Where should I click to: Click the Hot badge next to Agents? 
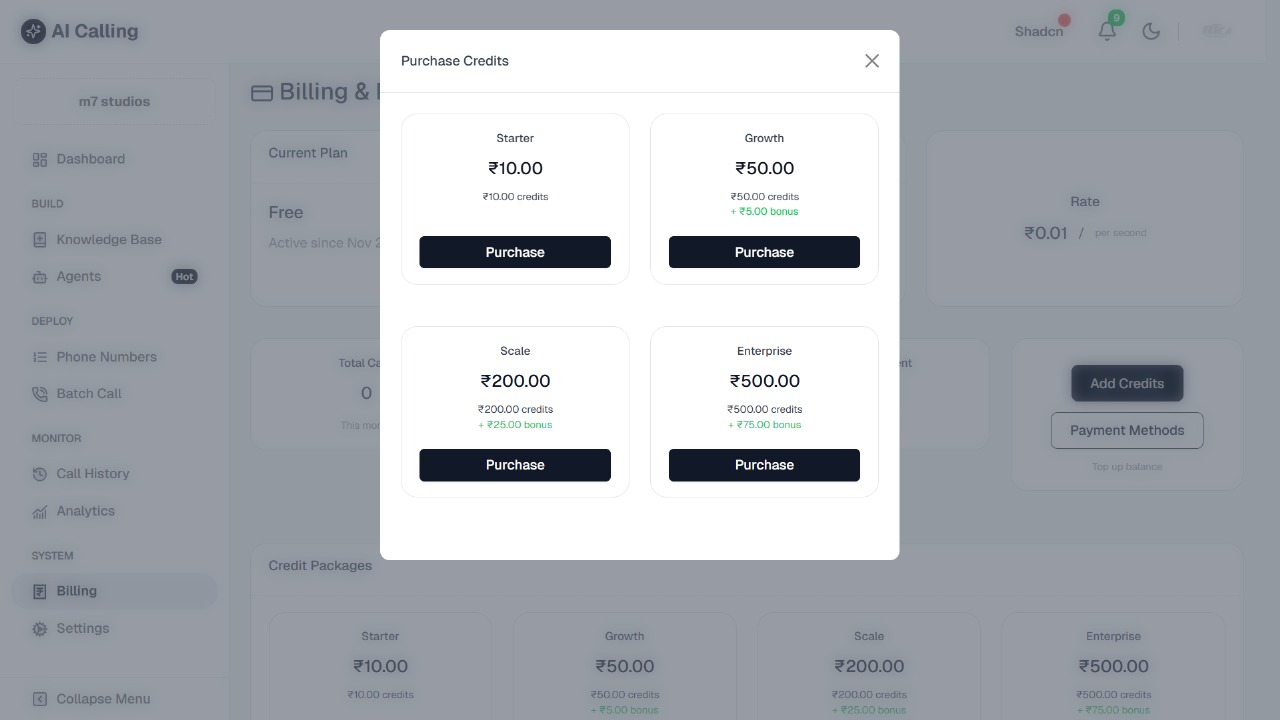coord(184,276)
